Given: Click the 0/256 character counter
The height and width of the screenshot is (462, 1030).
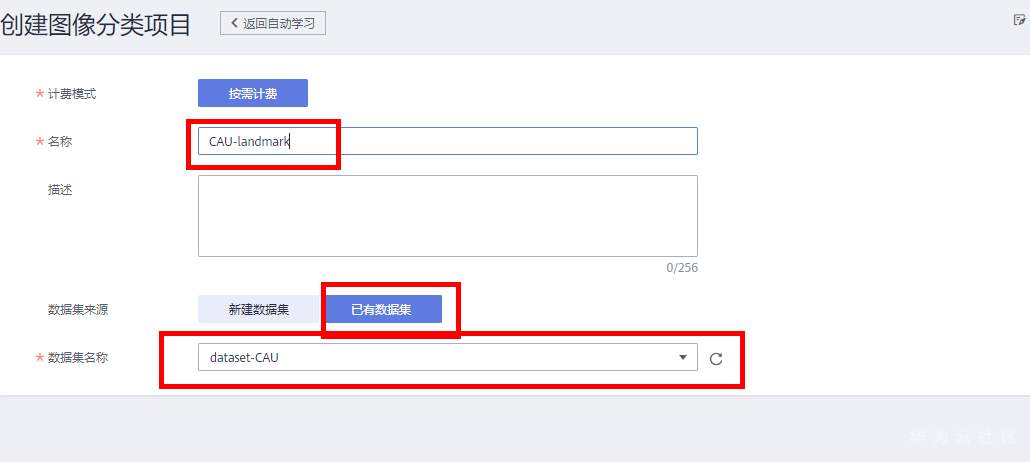Looking at the screenshot, I should click(x=682, y=268).
